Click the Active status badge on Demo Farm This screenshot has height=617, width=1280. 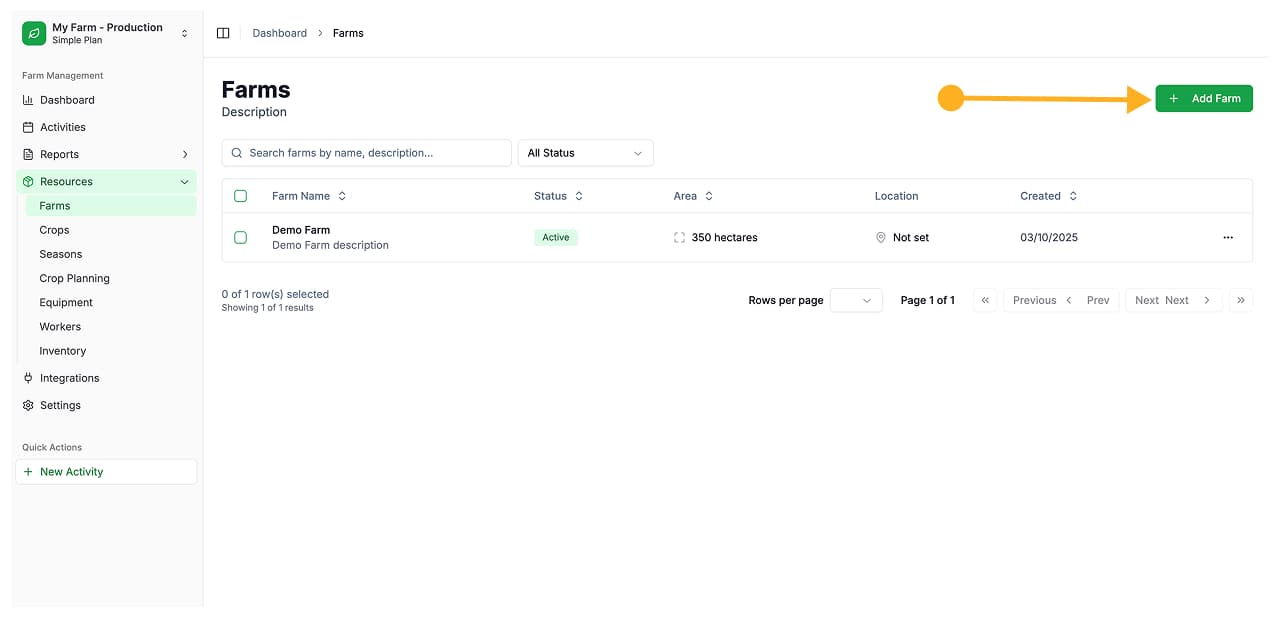coord(555,237)
